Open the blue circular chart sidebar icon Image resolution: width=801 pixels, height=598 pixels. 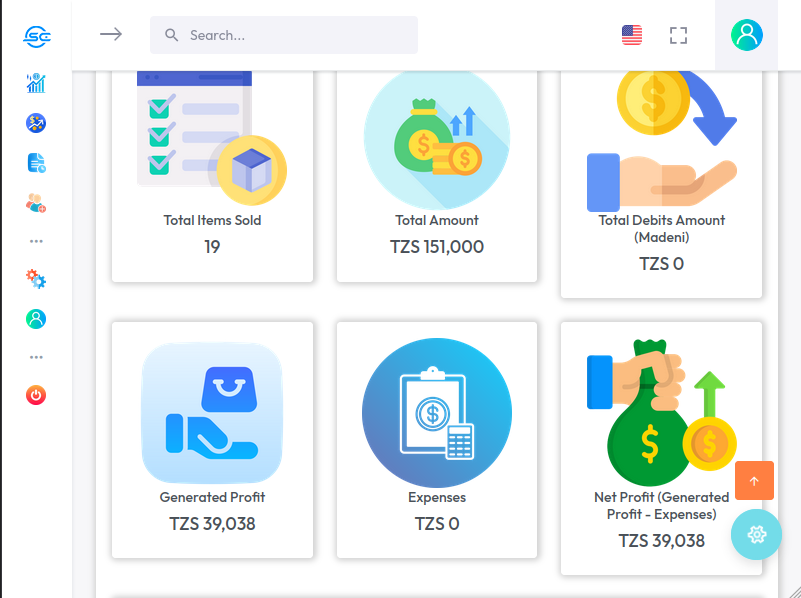point(36,123)
